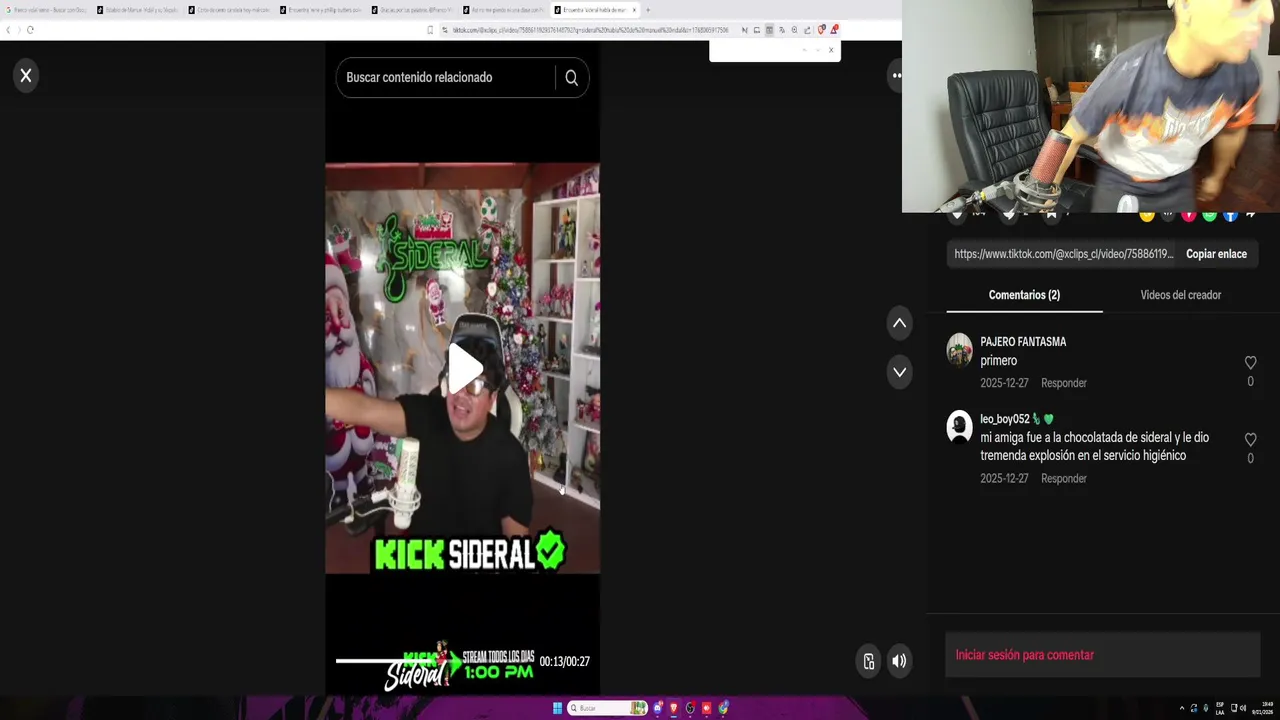Click the browser address bar URL

[590, 30]
